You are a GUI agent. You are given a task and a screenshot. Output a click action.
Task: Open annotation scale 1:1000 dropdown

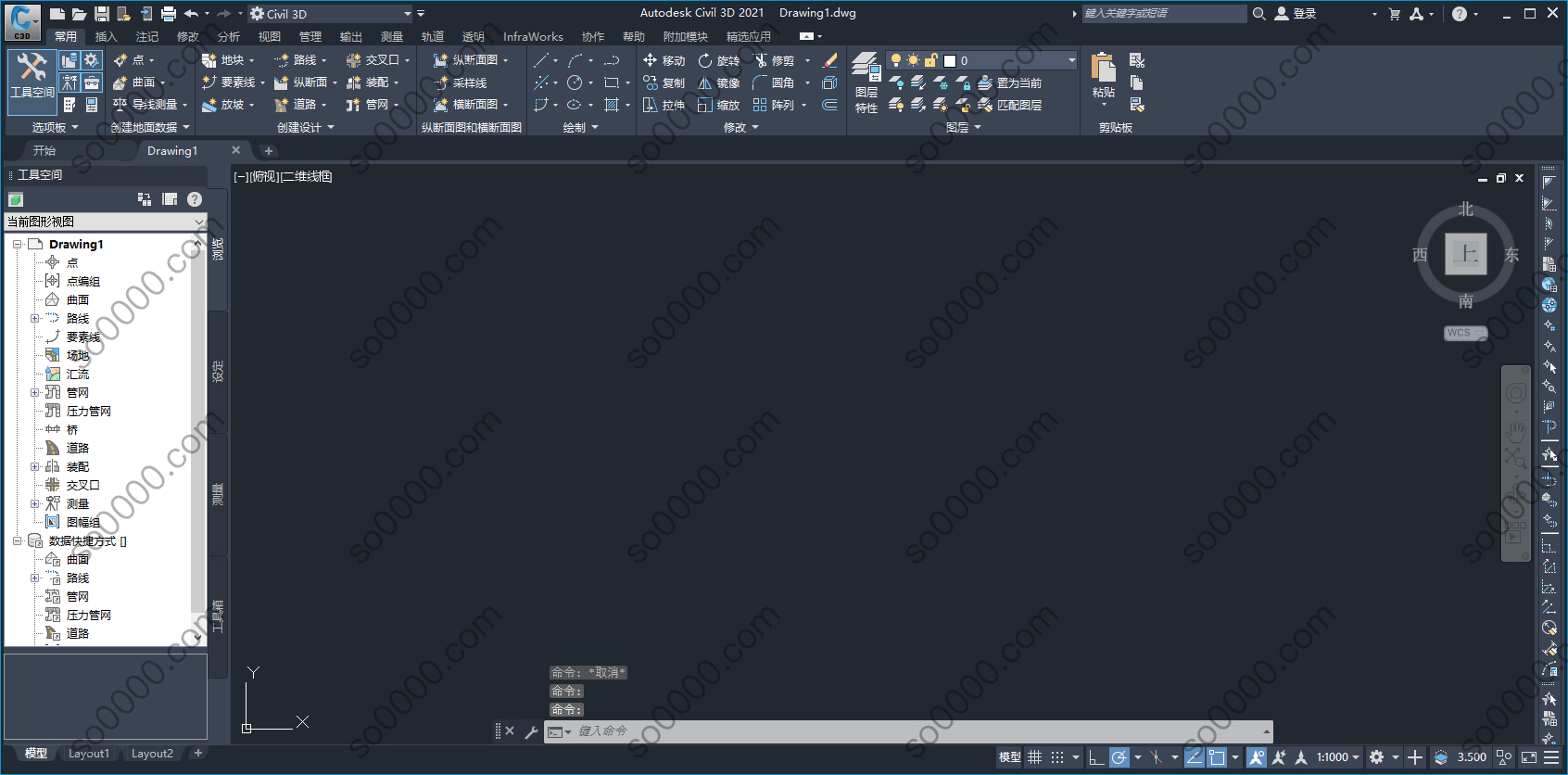coord(1338,757)
